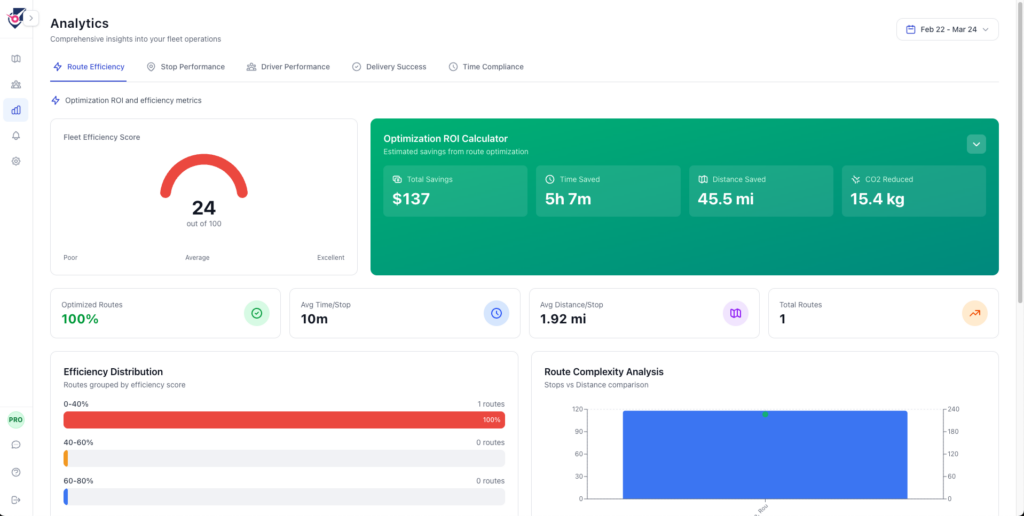Viewport: 1024px width, 516px height.
Task: Click the 60-80% efficiency bar
Action: [284, 496]
